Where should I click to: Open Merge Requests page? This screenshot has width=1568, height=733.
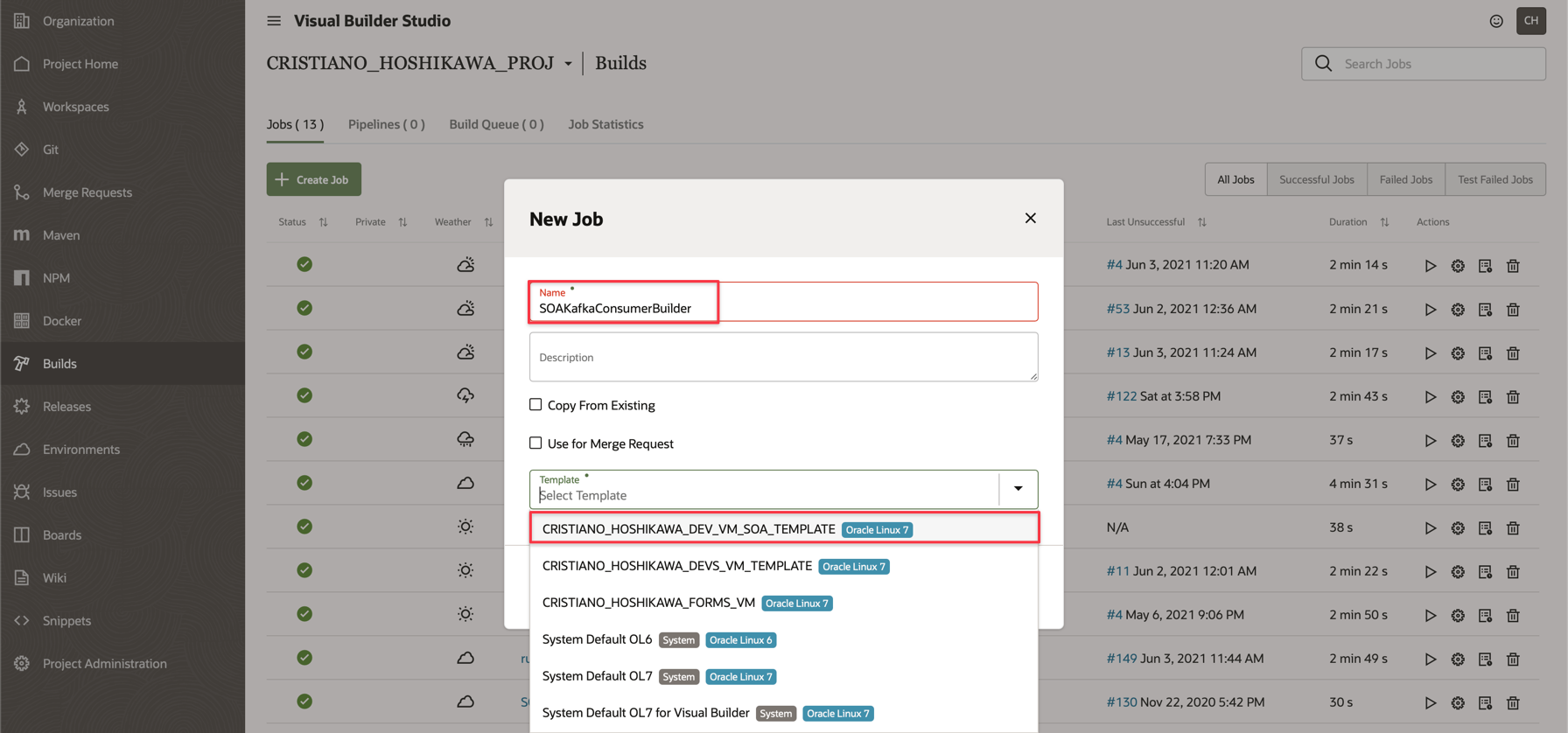[122, 192]
